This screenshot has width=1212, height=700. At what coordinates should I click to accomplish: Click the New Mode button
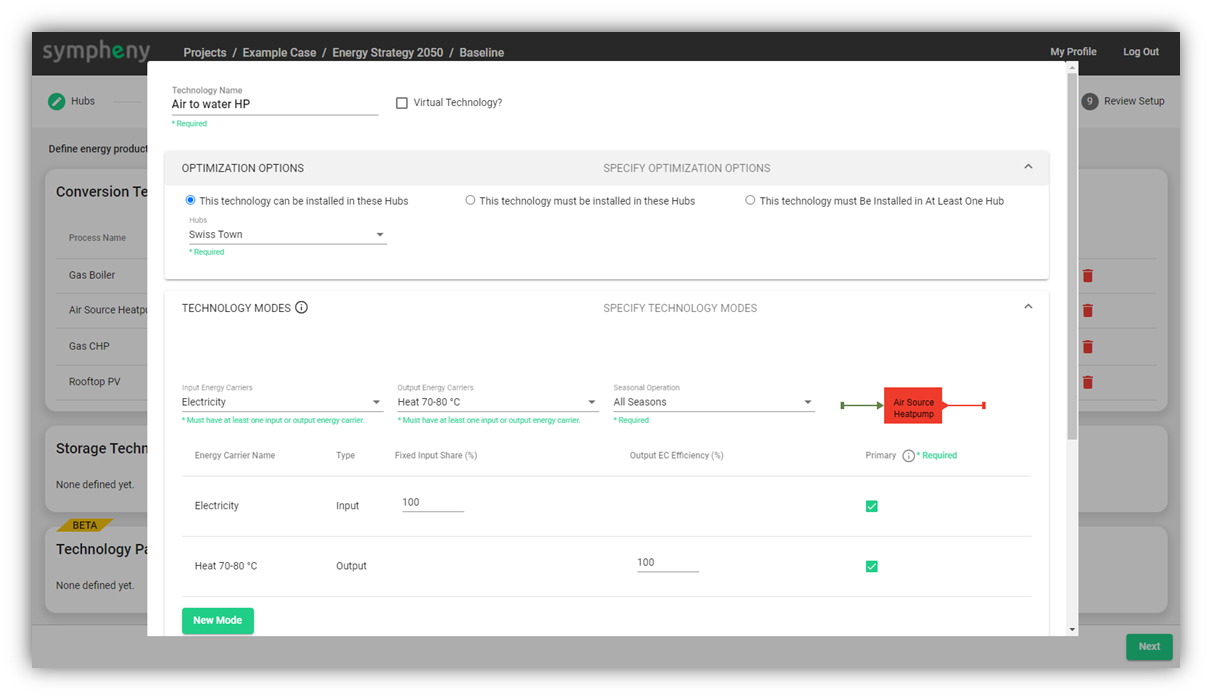tap(218, 621)
